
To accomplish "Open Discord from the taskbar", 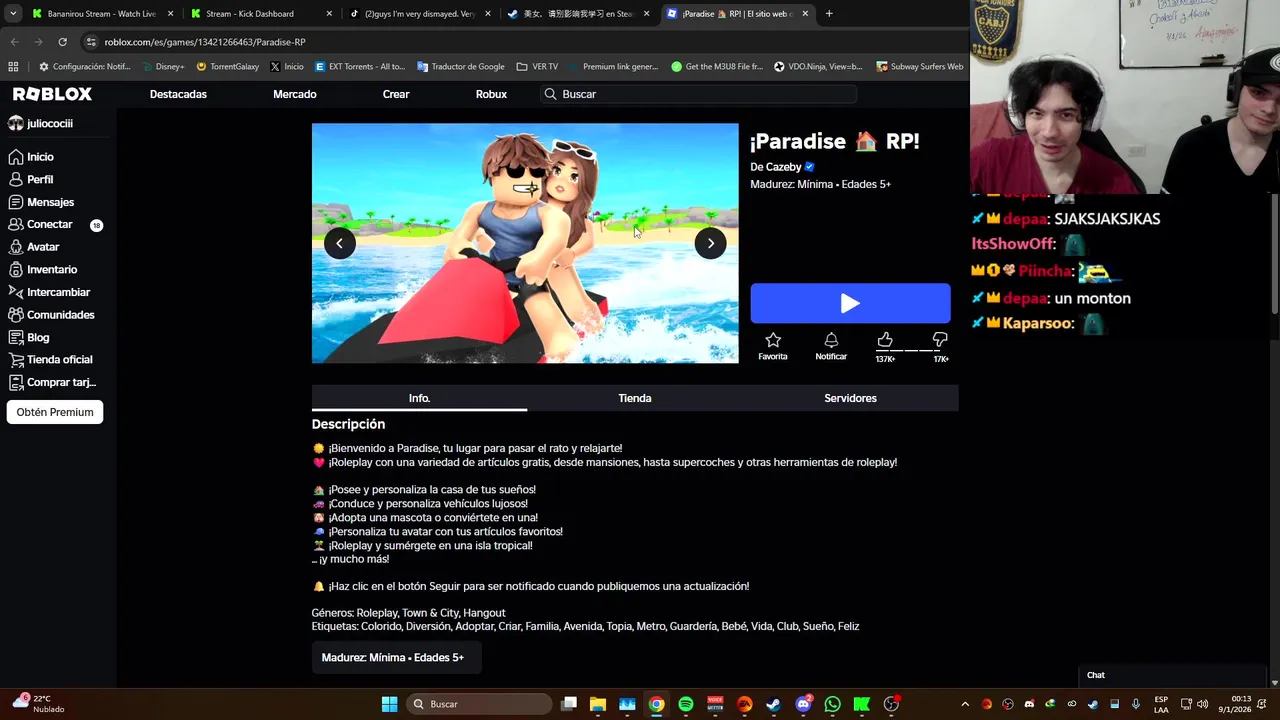I will coord(803,704).
